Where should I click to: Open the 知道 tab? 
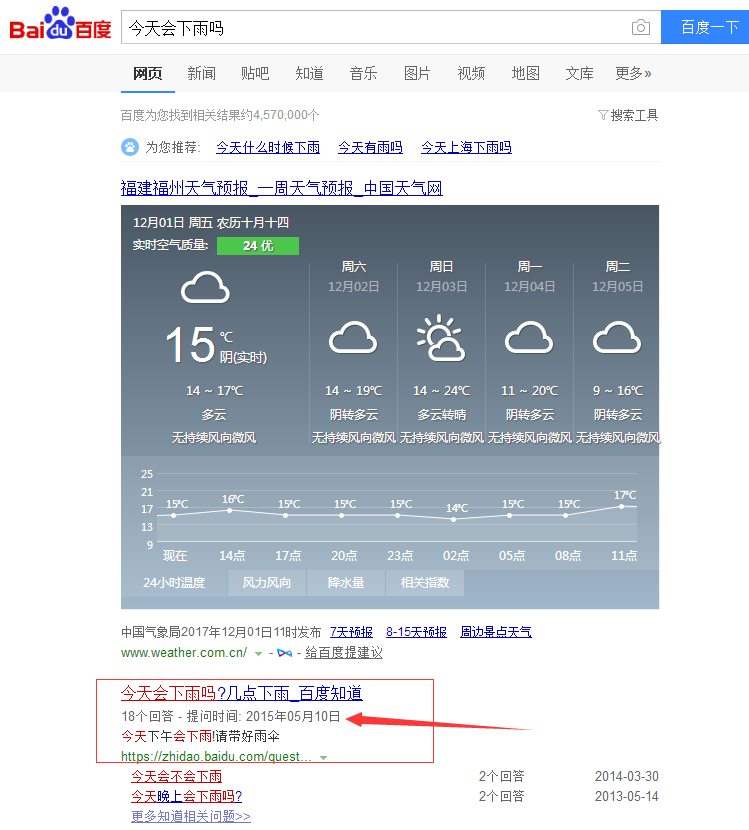coord(309,73)
